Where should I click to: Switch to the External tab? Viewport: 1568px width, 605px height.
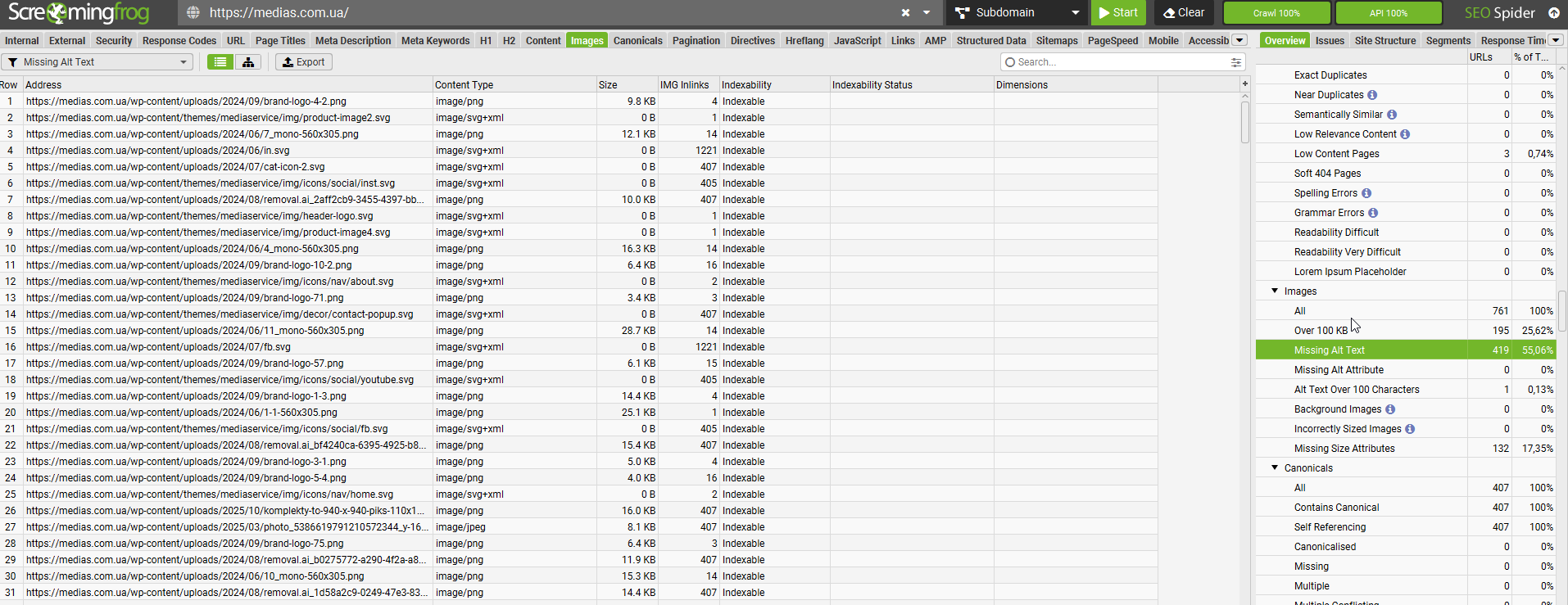67,40
